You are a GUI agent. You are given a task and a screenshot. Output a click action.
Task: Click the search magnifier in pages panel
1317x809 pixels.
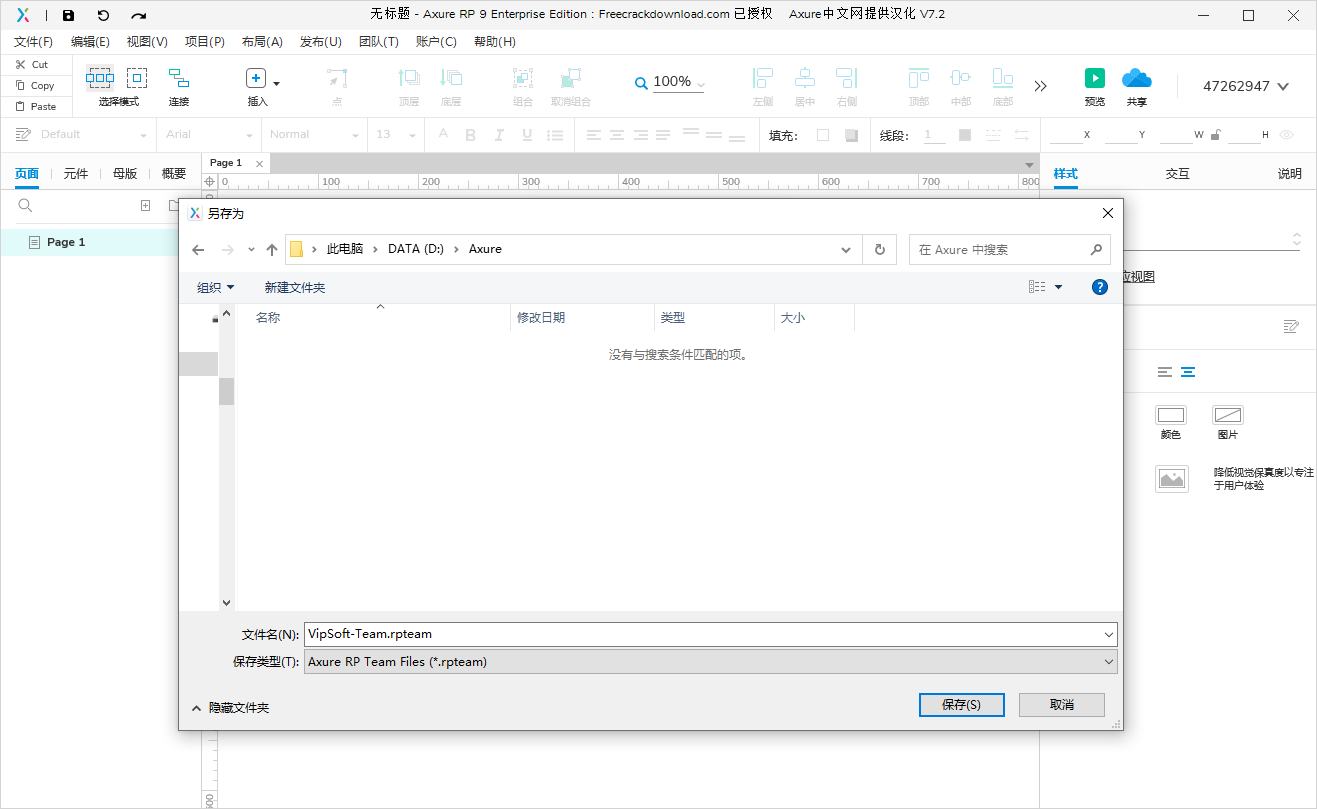click(26, 205)
